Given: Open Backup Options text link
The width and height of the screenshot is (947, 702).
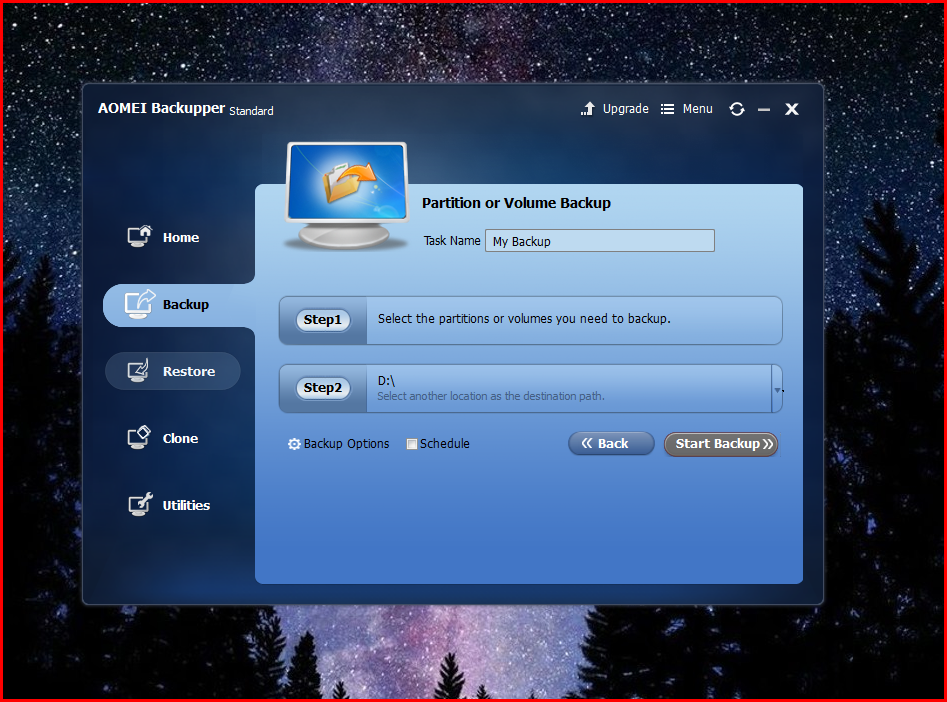Looking at the screenshot, I should click(346, 444).
